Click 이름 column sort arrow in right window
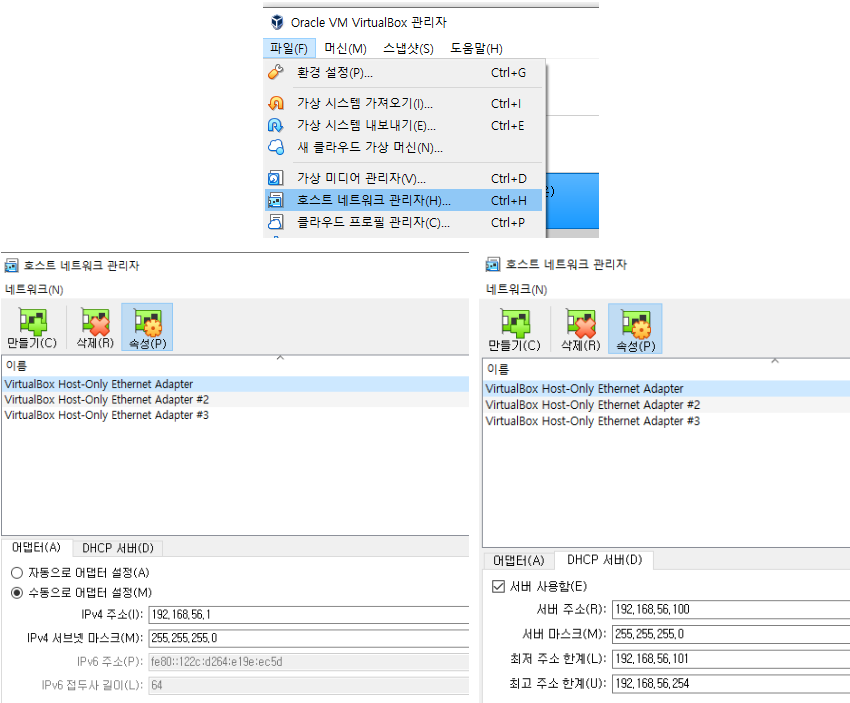Image resolution: width=850 pixels, height=703 pixels. point(775,360)
